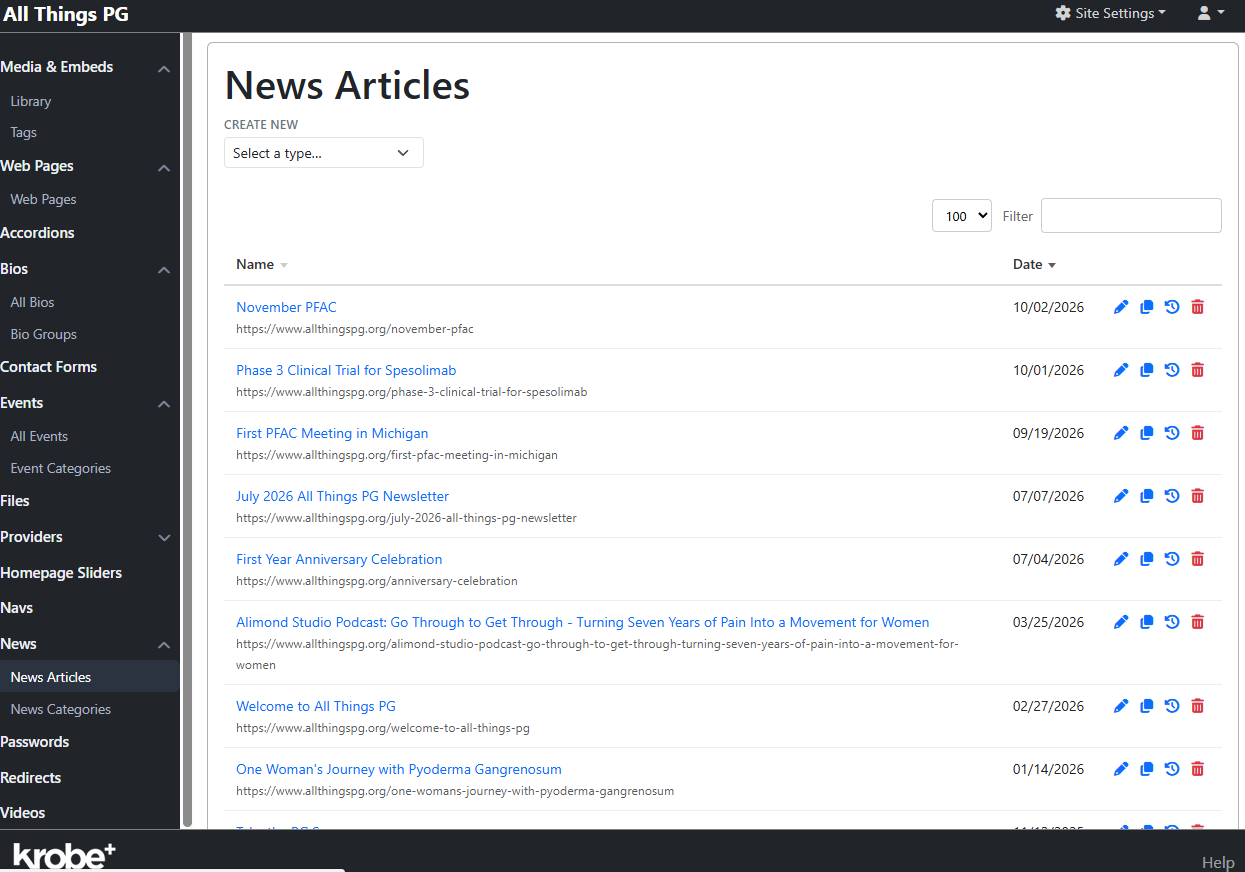The image size is (1245, 872).
Task: Open Tags under Media & Embeds
Action: pyautogui.click(x=24, y=132)
